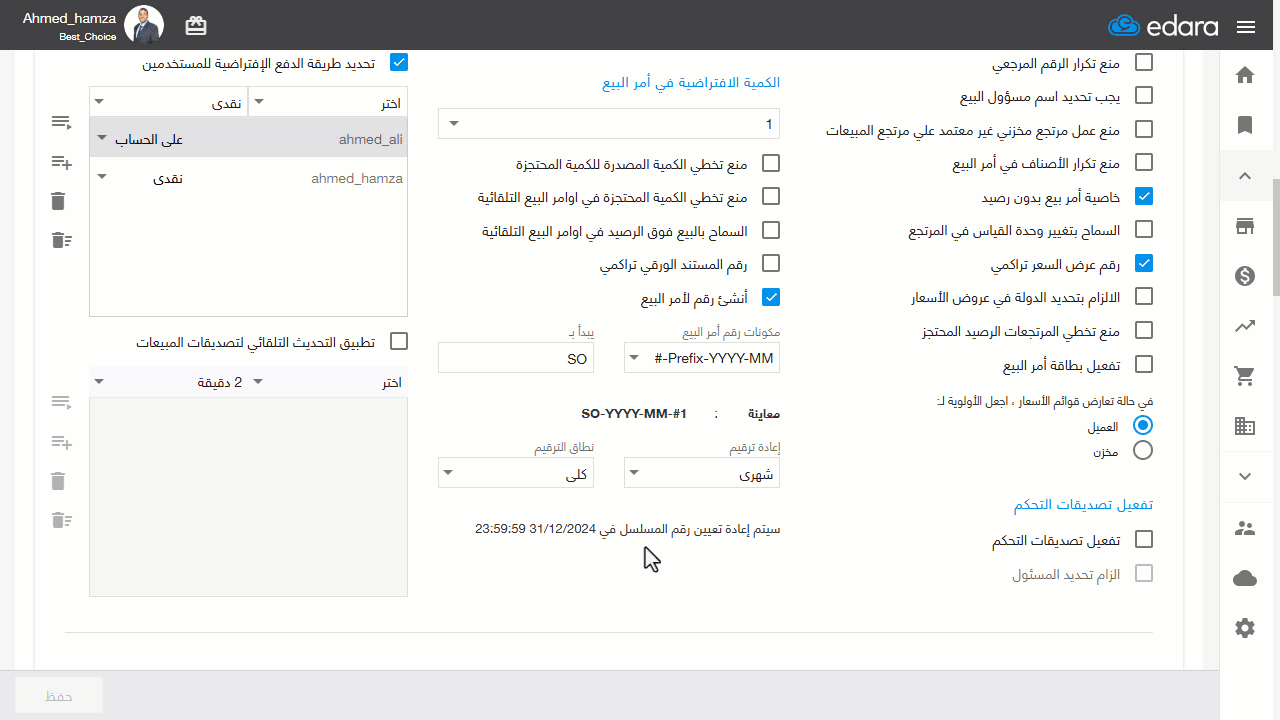Click the page vertical scrollbar thumb
The height and width of the screenshot is (720, 1280).
(x=1275, y=237)
